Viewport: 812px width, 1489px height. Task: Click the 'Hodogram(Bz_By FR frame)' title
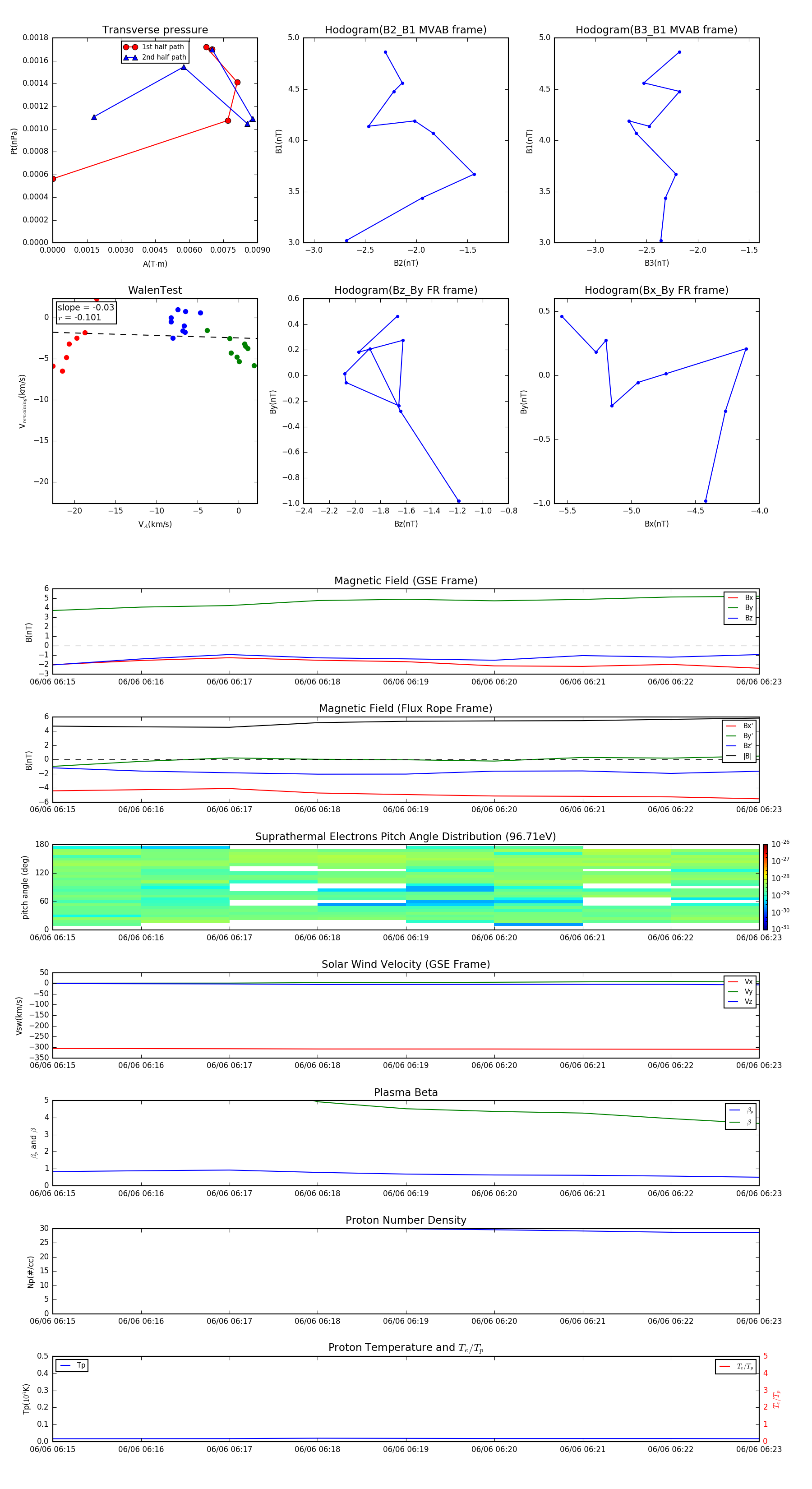click(406, 290)
